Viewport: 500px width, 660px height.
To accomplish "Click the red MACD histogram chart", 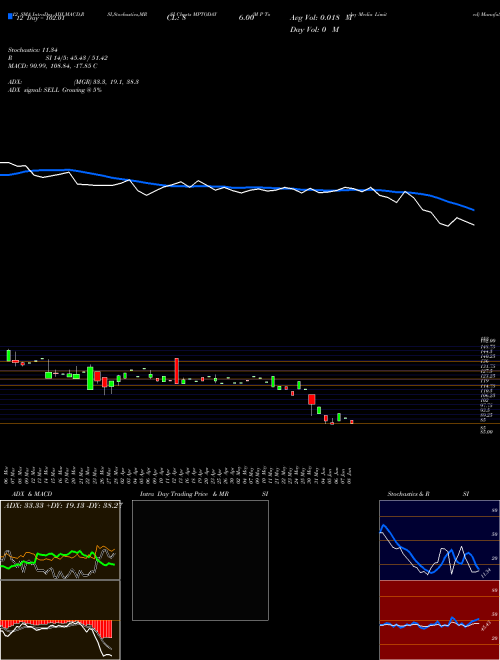I will click(60, 620).
